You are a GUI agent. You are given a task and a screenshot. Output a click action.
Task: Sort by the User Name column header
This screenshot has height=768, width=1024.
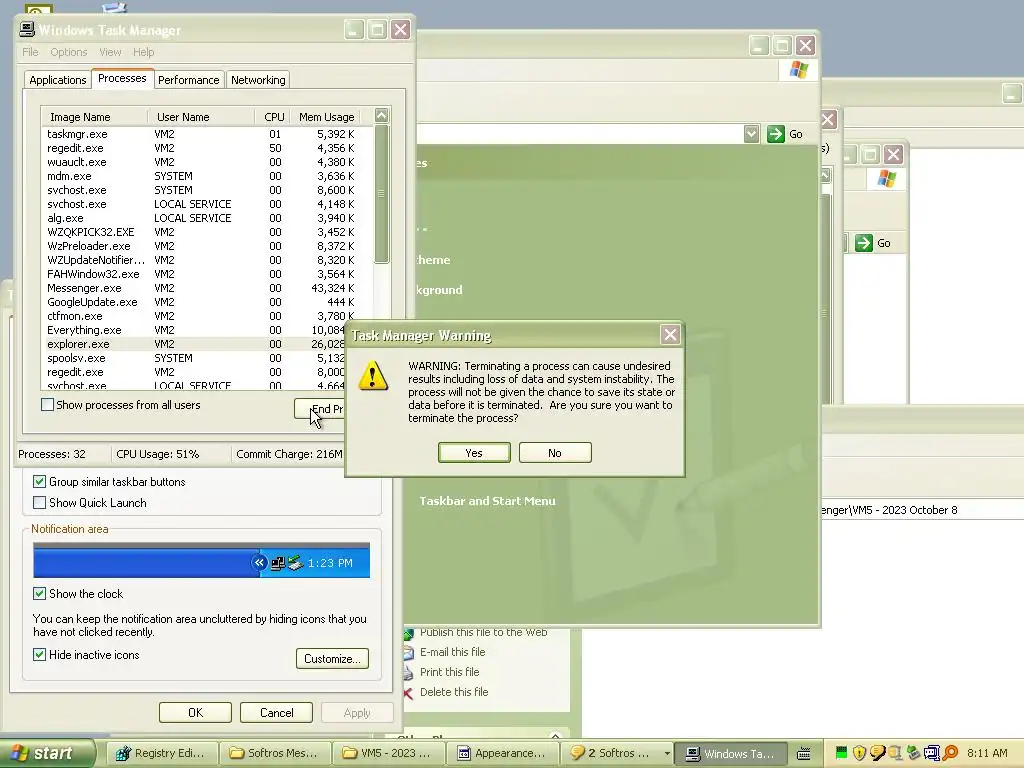[x=201, y=117]
